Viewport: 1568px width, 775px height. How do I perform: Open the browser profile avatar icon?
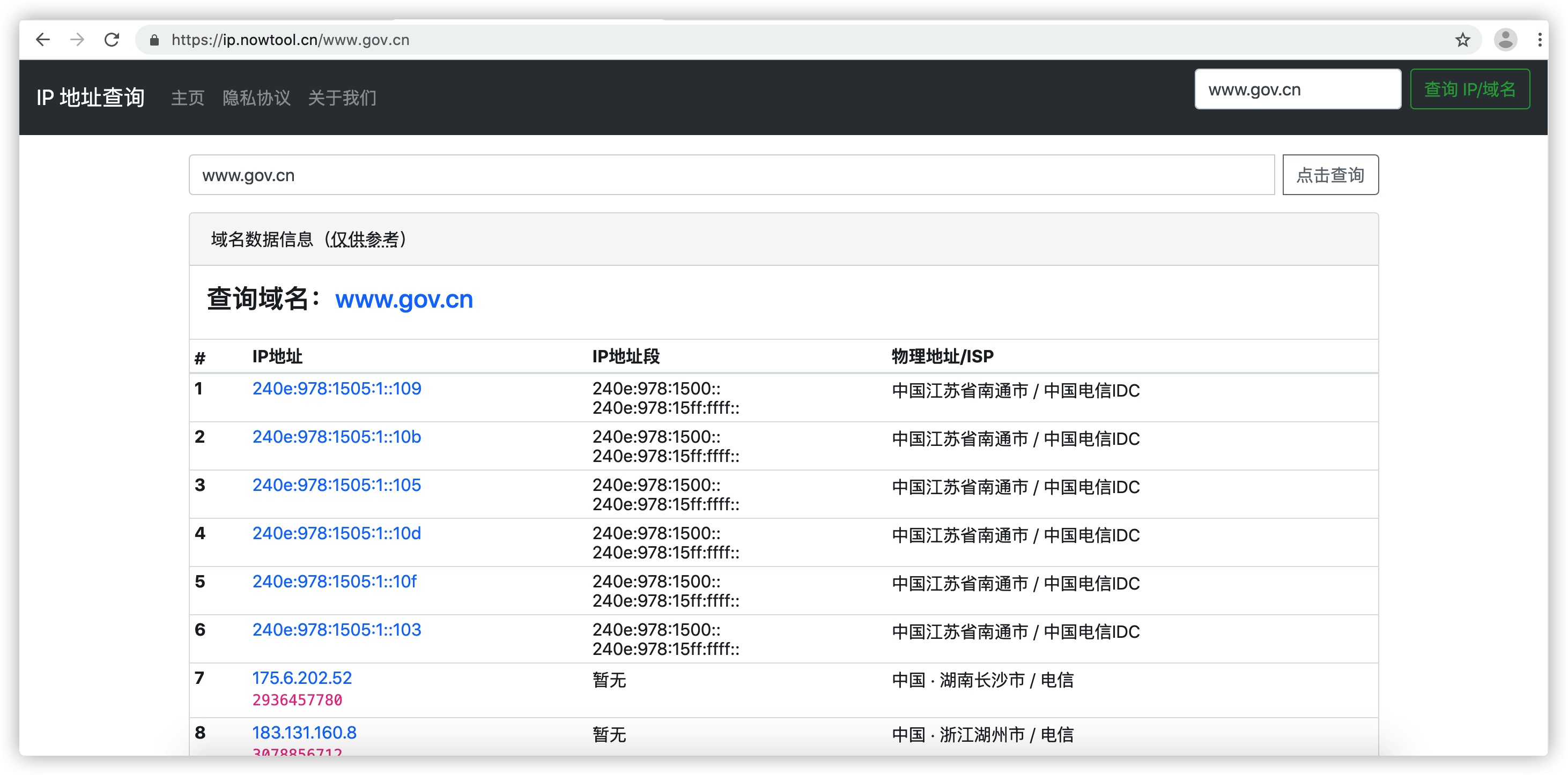(1504, 40)
